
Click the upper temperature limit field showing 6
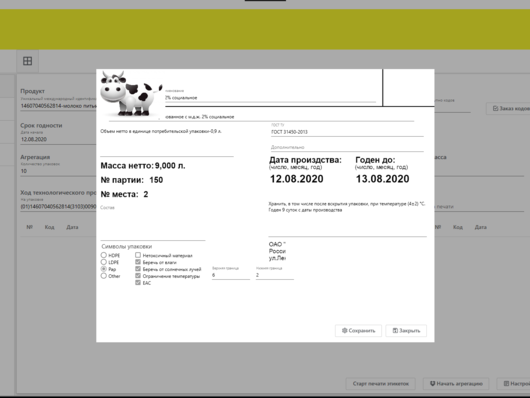[x=231, y=275]
